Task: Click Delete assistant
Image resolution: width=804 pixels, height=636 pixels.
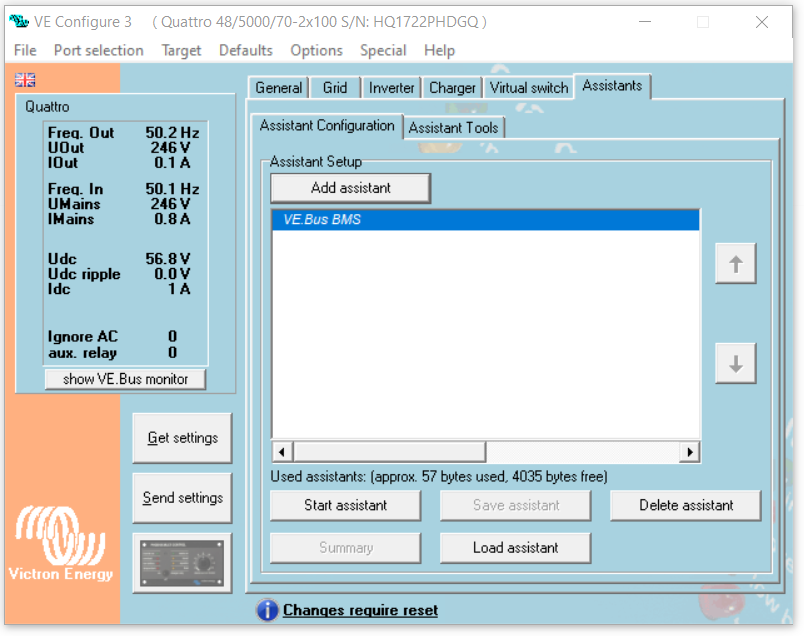Action: (686, 506)
